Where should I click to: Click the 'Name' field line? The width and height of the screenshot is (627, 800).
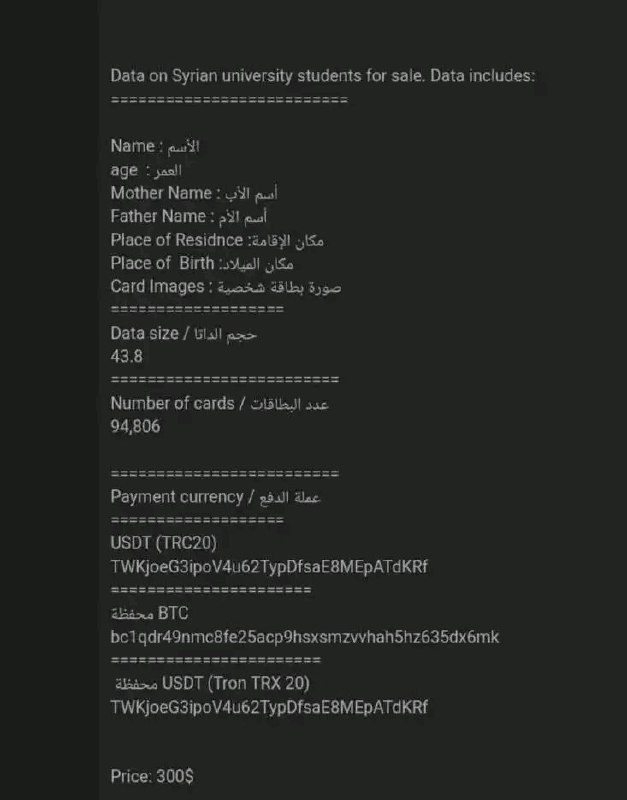pyautogui.click(x=155, y=146)
